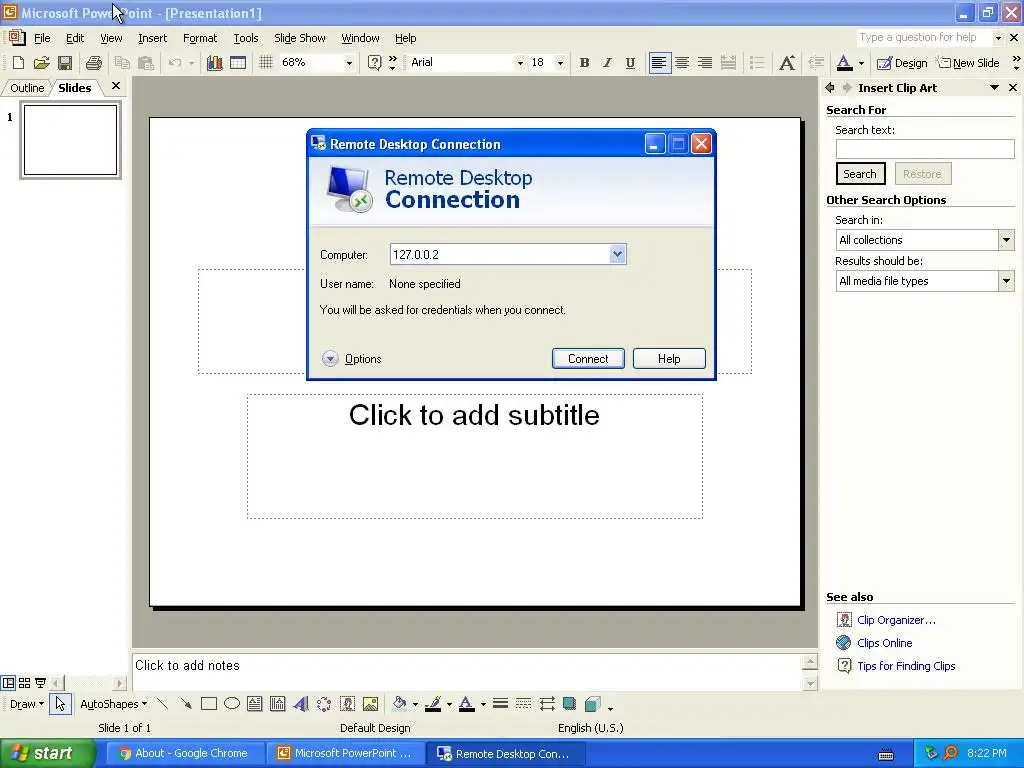
Task: Select the Oval drawing tool
Action: click(232, 704)
